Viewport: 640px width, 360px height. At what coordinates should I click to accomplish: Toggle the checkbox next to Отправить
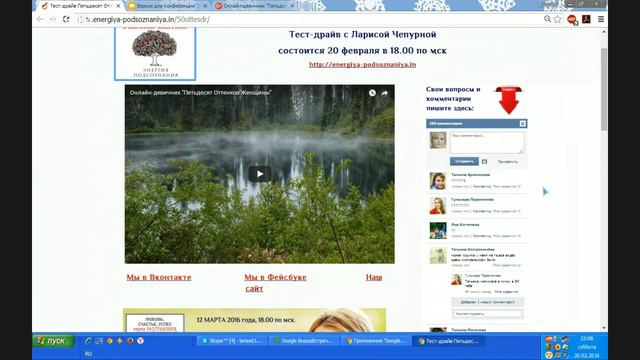(484, 162)
